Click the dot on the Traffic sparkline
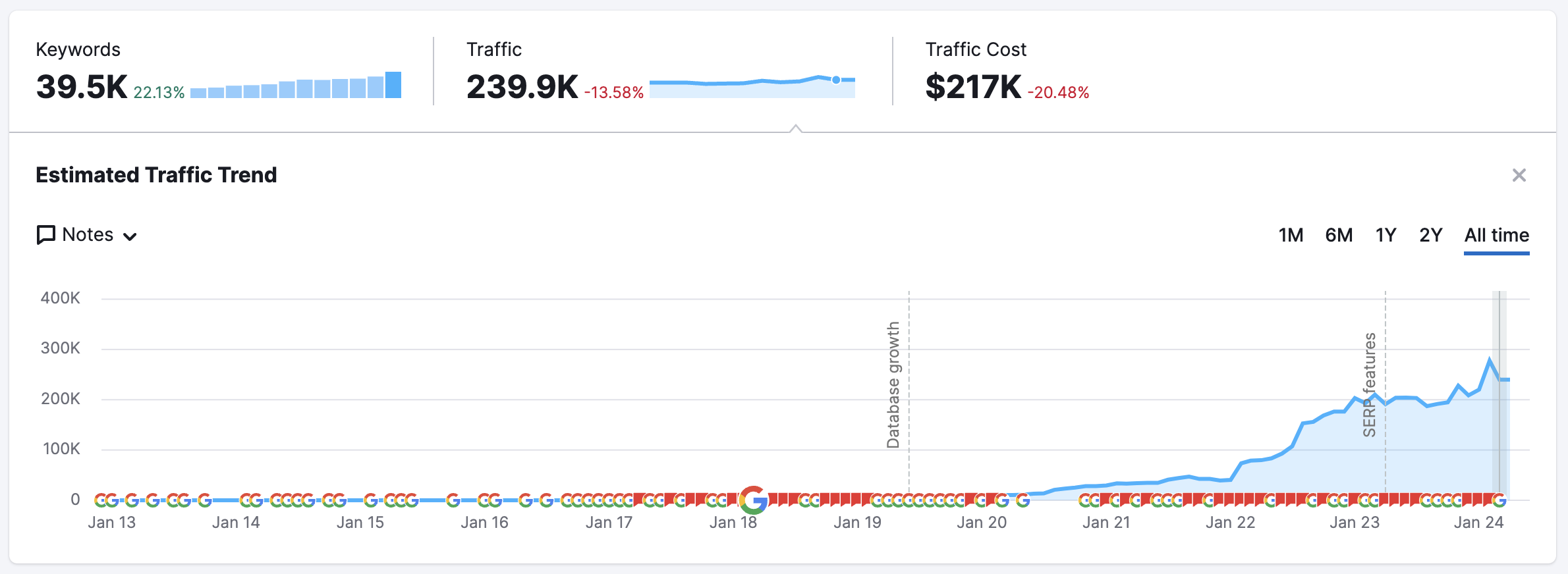Image resolution: width=1568 pixels, height=574 pixels. 836,80
